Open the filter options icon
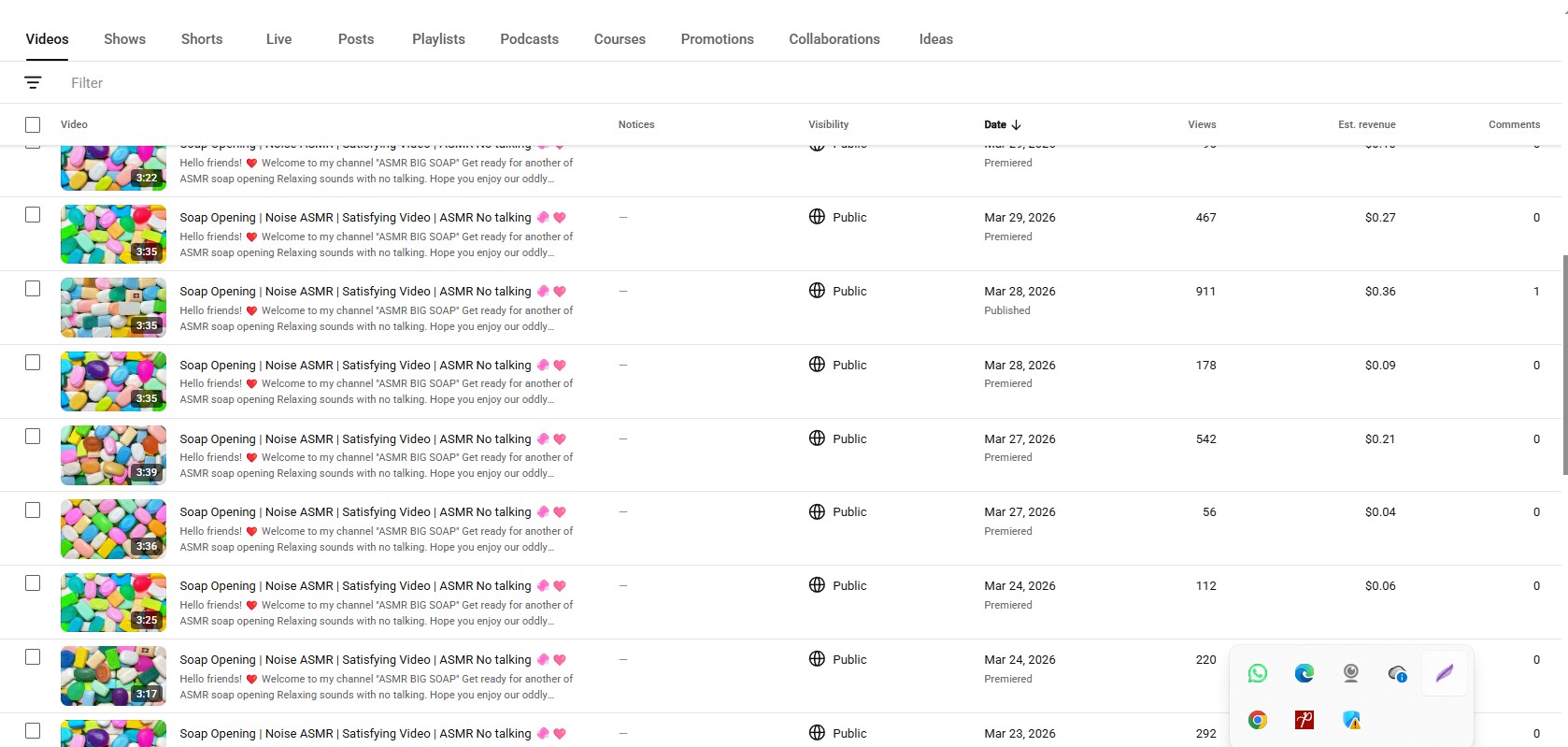Image resolution: width=1568 pixels, height=747 pixels. pyautogui.click(x=33, y=83)
